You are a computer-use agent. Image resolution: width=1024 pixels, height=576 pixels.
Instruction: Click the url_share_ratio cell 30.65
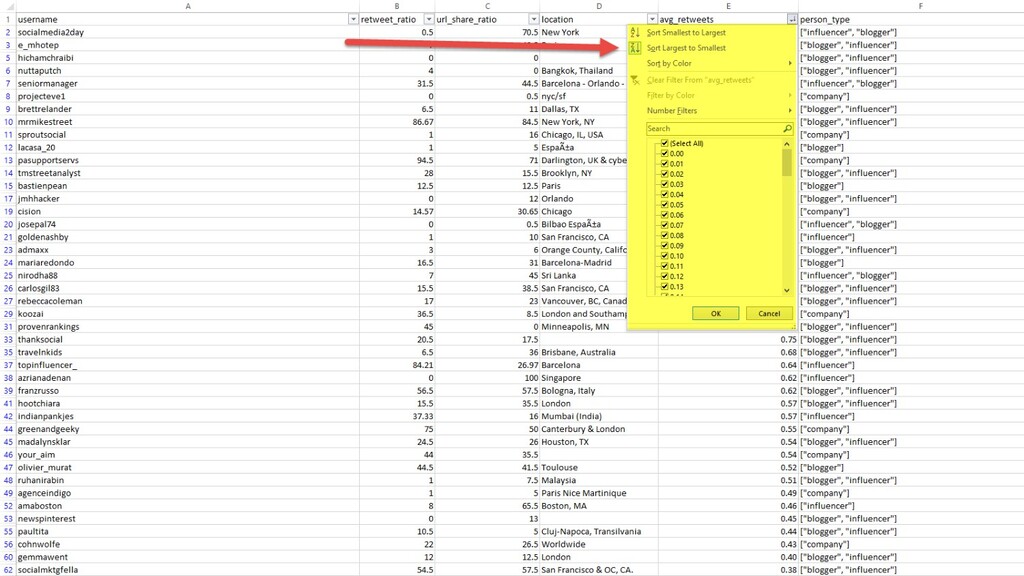[487, 212]
